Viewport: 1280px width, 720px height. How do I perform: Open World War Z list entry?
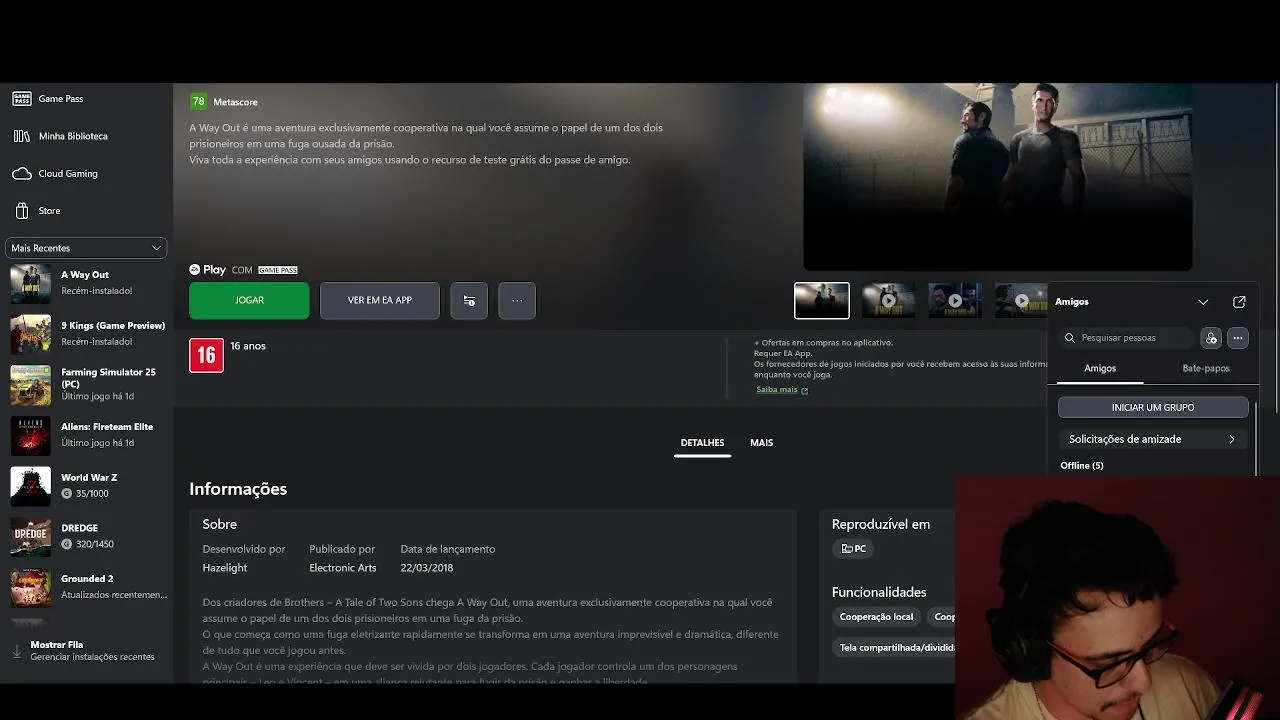86,486
